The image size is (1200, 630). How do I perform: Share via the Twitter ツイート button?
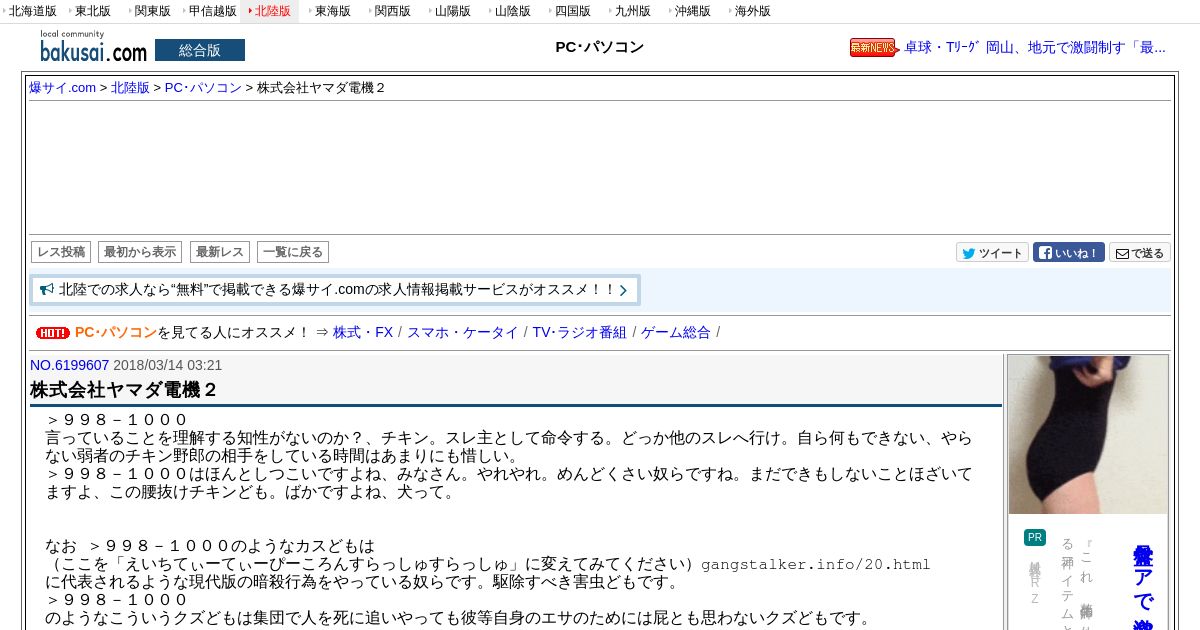[x=992, y=253]
